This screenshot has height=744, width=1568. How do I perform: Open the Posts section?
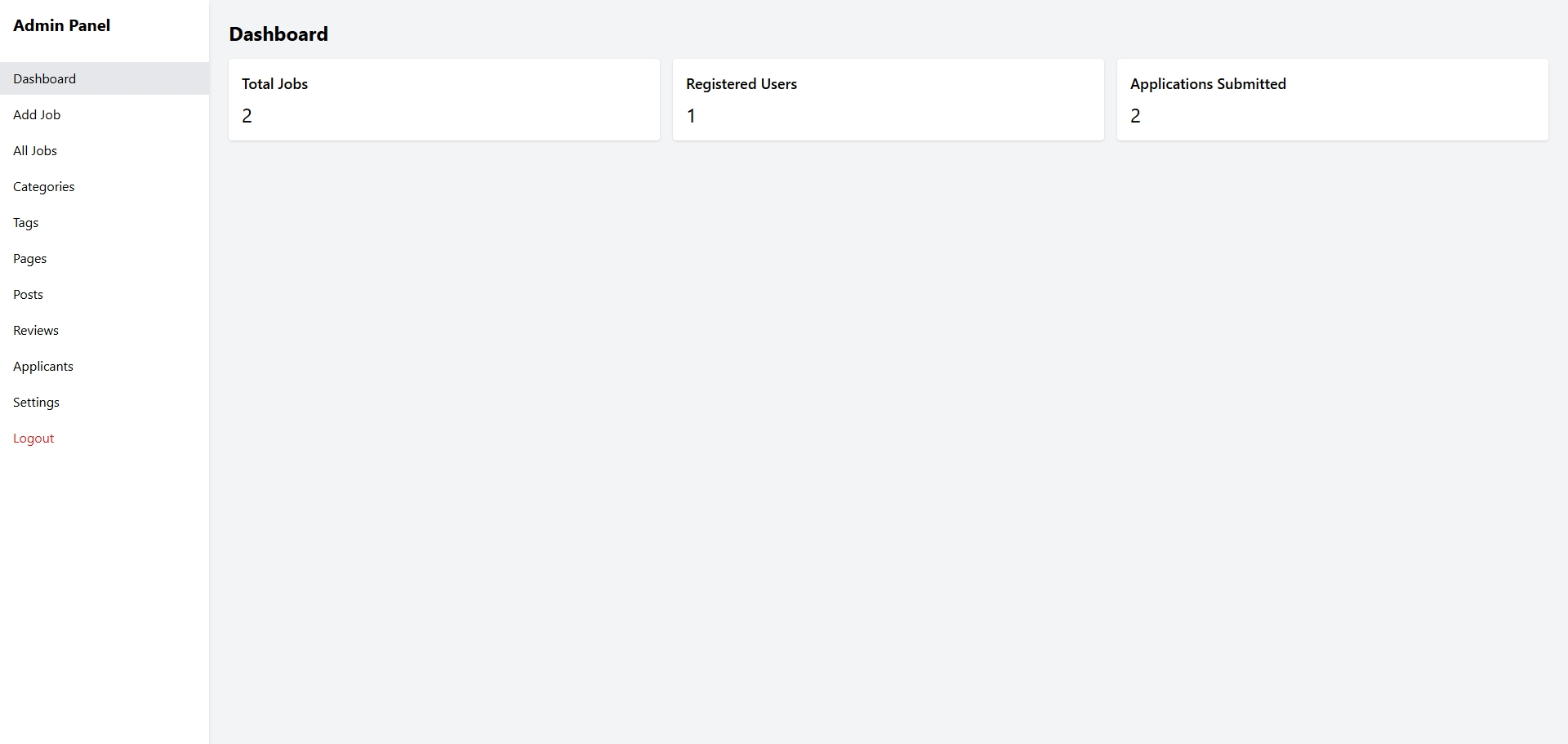[29, 294]
